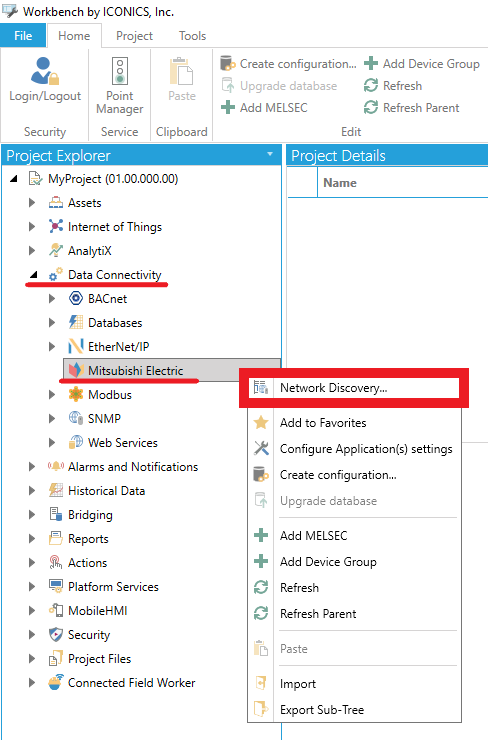Click the Add MELSEC ribbon button
The image size is (488, 740).
tap(265, 108)
